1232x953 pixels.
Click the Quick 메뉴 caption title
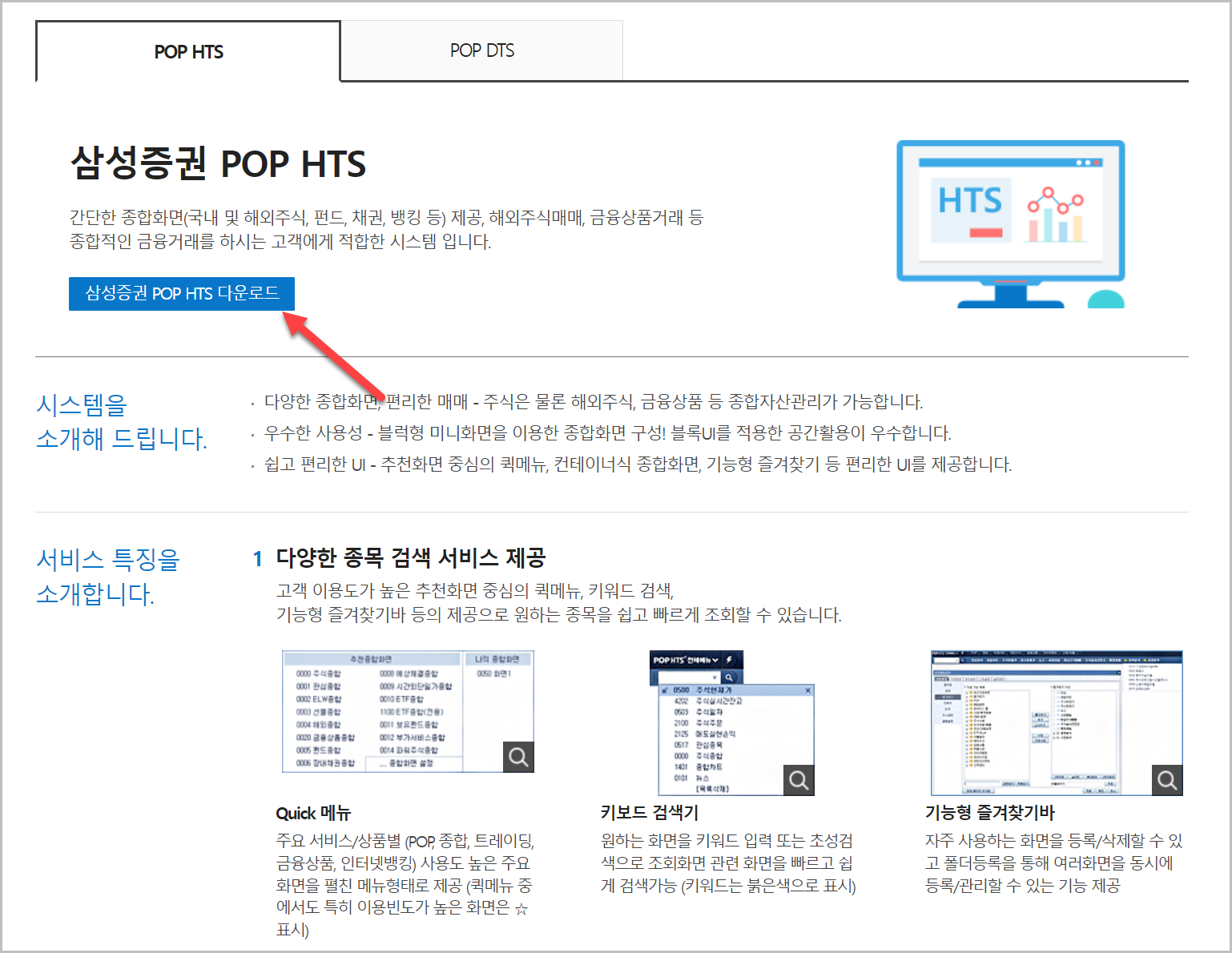[x=313, y=813]
